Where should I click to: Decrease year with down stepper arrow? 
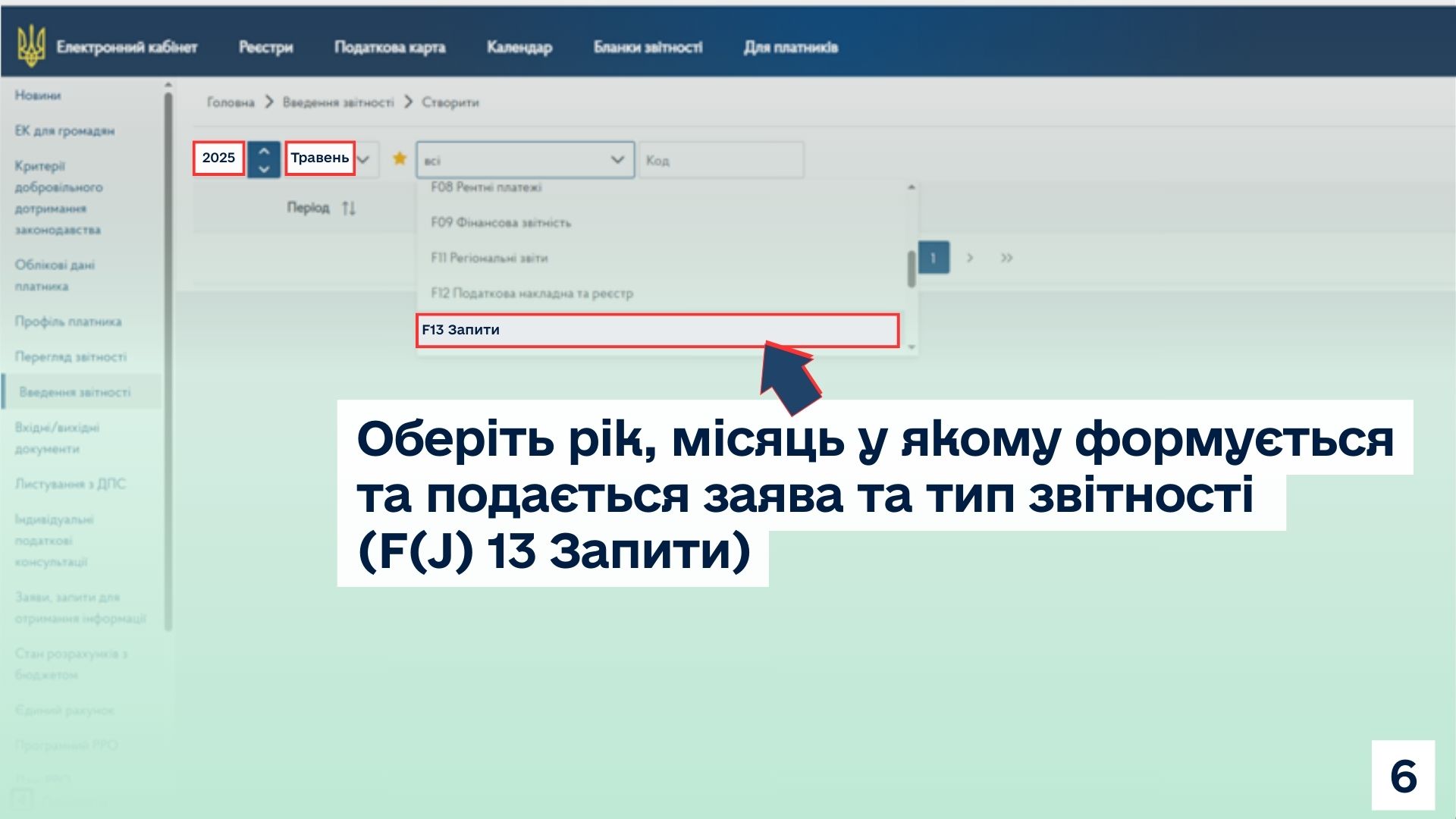tap(264, 169)
